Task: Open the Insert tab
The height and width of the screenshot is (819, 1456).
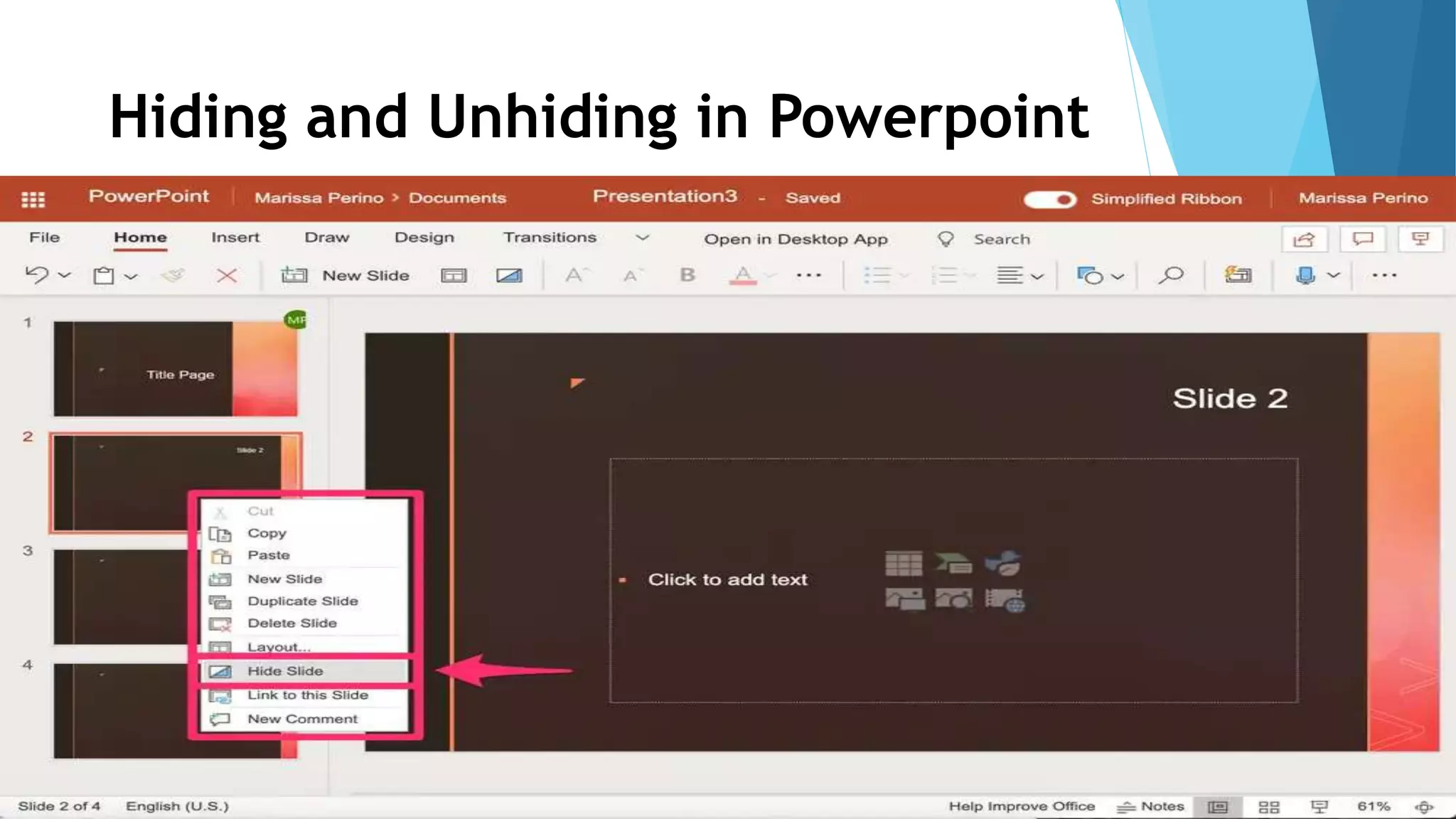Action: tap(235, 237)
